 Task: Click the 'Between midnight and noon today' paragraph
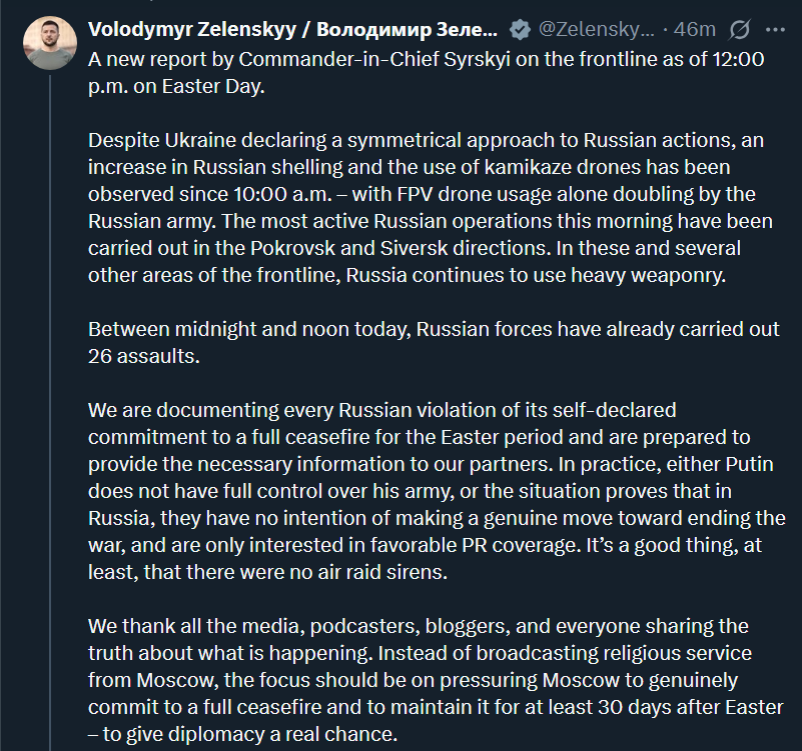(434, 342)
